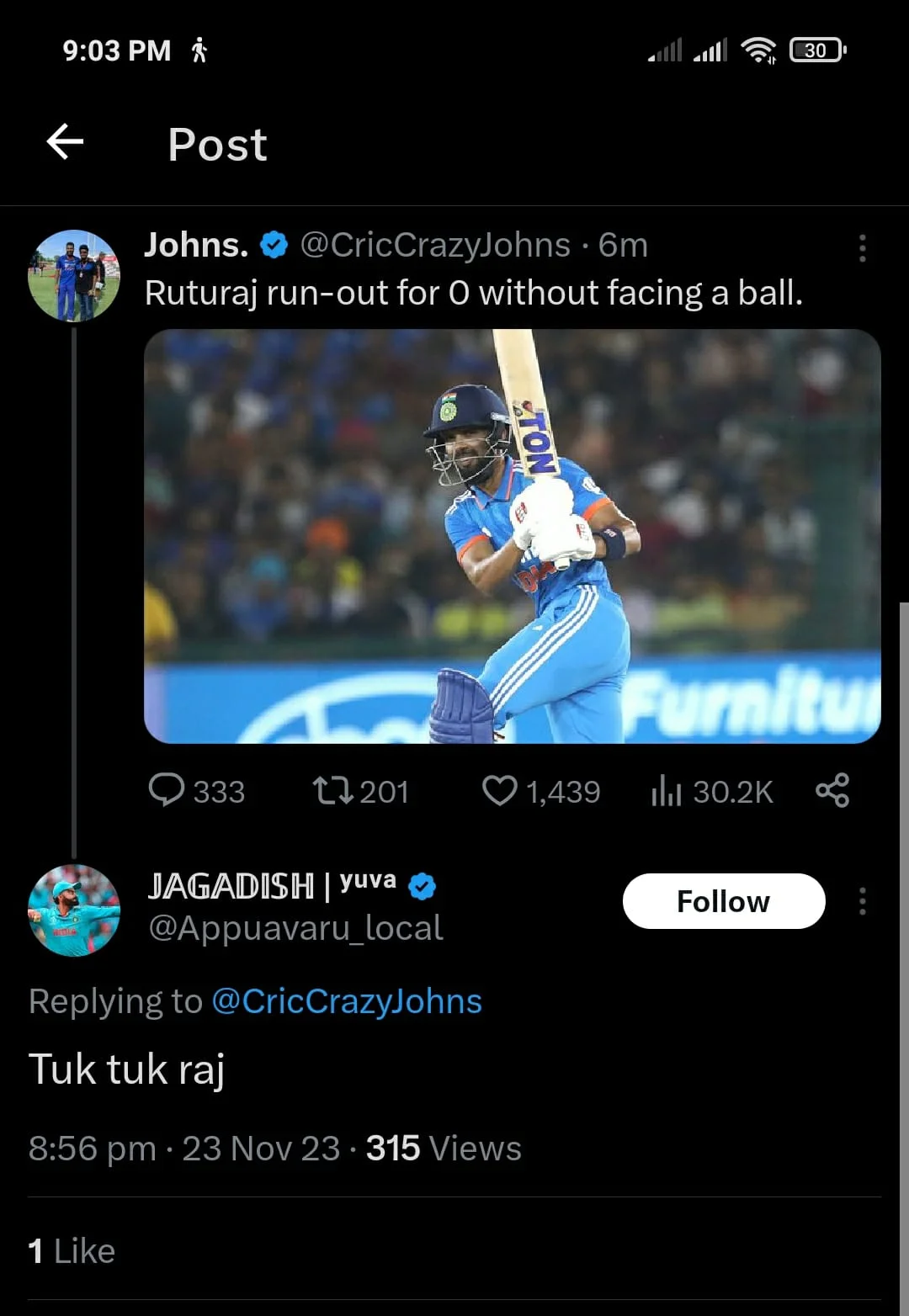This screenshot has height=1316, width=909.
Task: Open Johns profile avatar
Action: click(74, 276)
